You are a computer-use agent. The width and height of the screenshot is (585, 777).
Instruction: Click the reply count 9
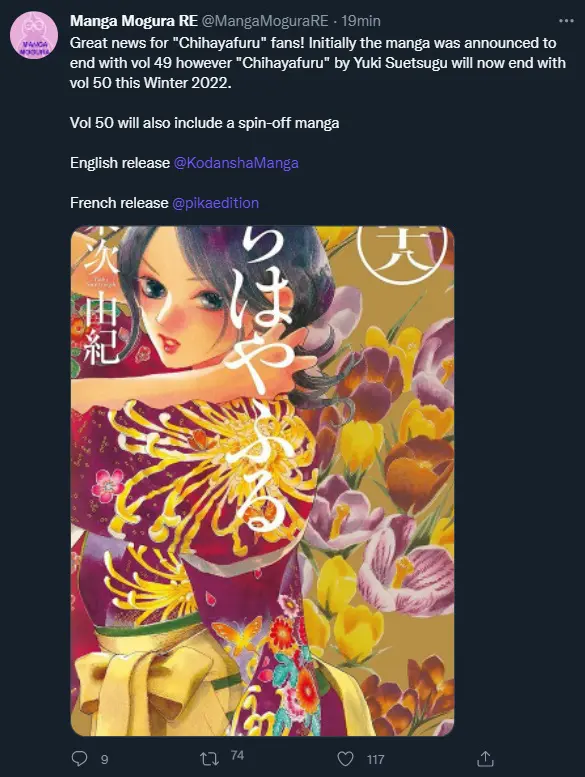[105, 759]
